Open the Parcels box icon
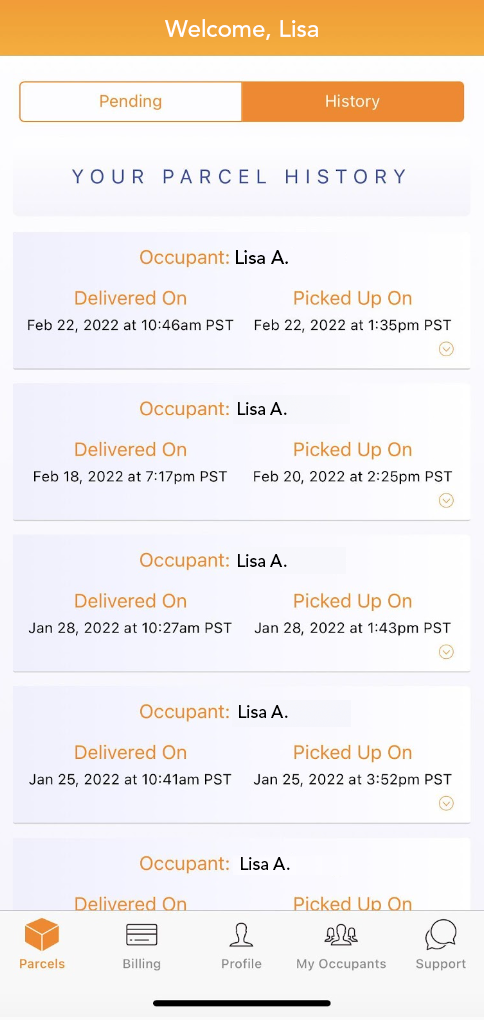Image resolution: width=484 pixels, height=1020 pixels. coord(42,935)
